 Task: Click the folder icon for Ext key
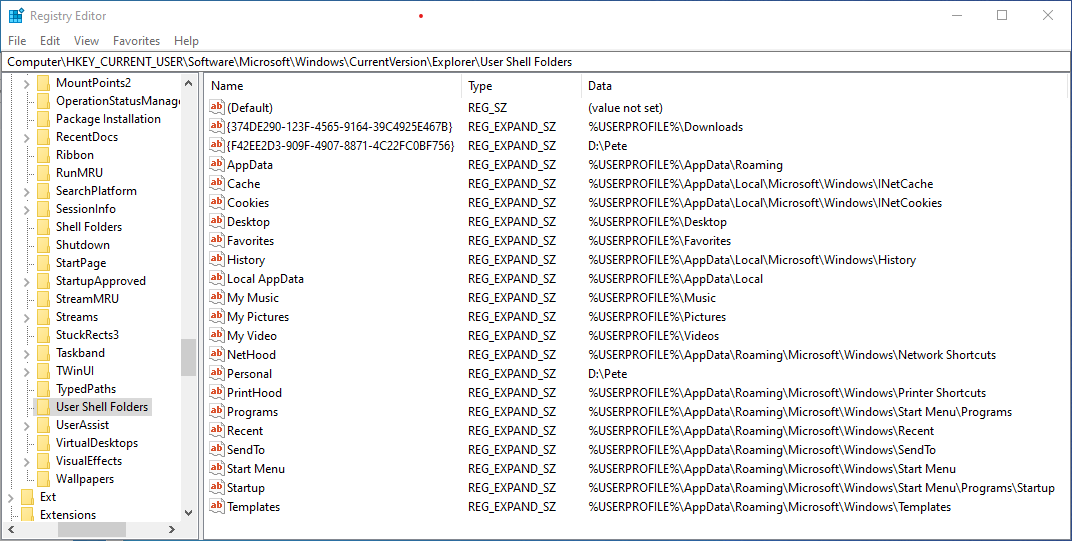28,497
